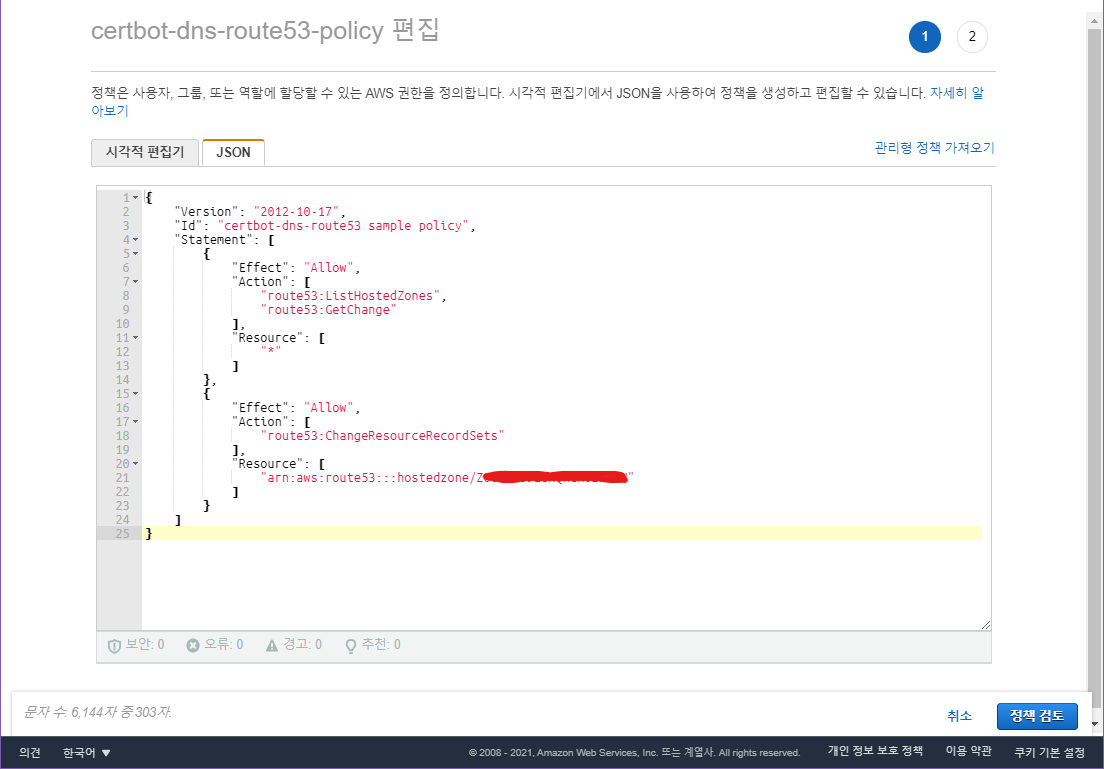The height and width of the screenshot is (769, 1104).
Task: Click the "2012-10-17" version value
Action: click(296, 211)
